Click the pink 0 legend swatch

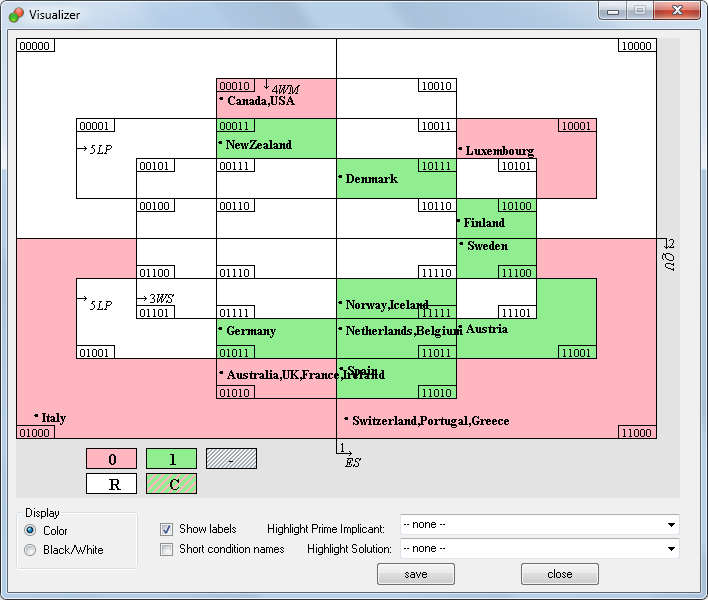[111, 459]
